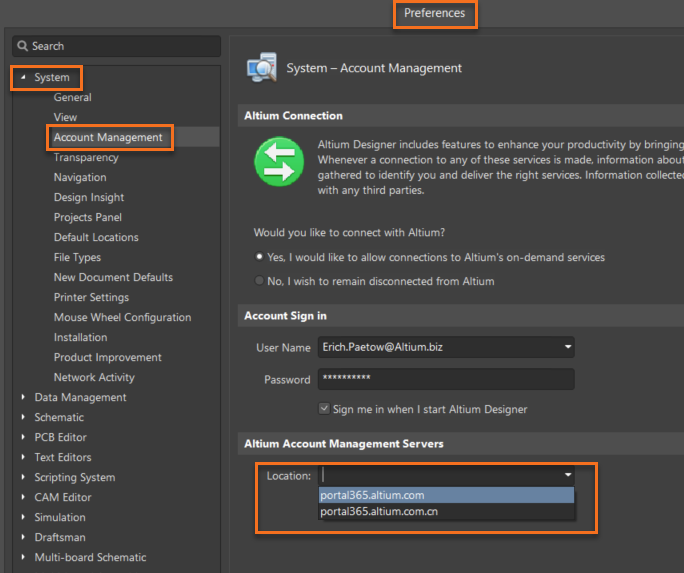Toggle 'Sign me in' checkbox
The image size is (684, 573).
(323, 409)
